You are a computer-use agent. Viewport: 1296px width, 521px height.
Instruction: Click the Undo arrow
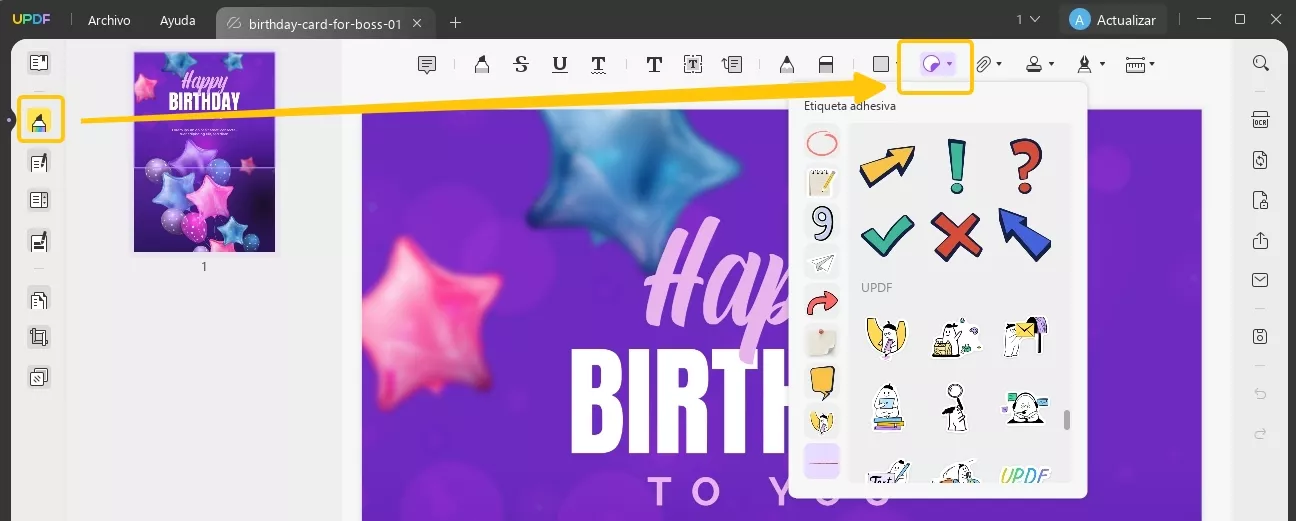(x=1261, y=394)
